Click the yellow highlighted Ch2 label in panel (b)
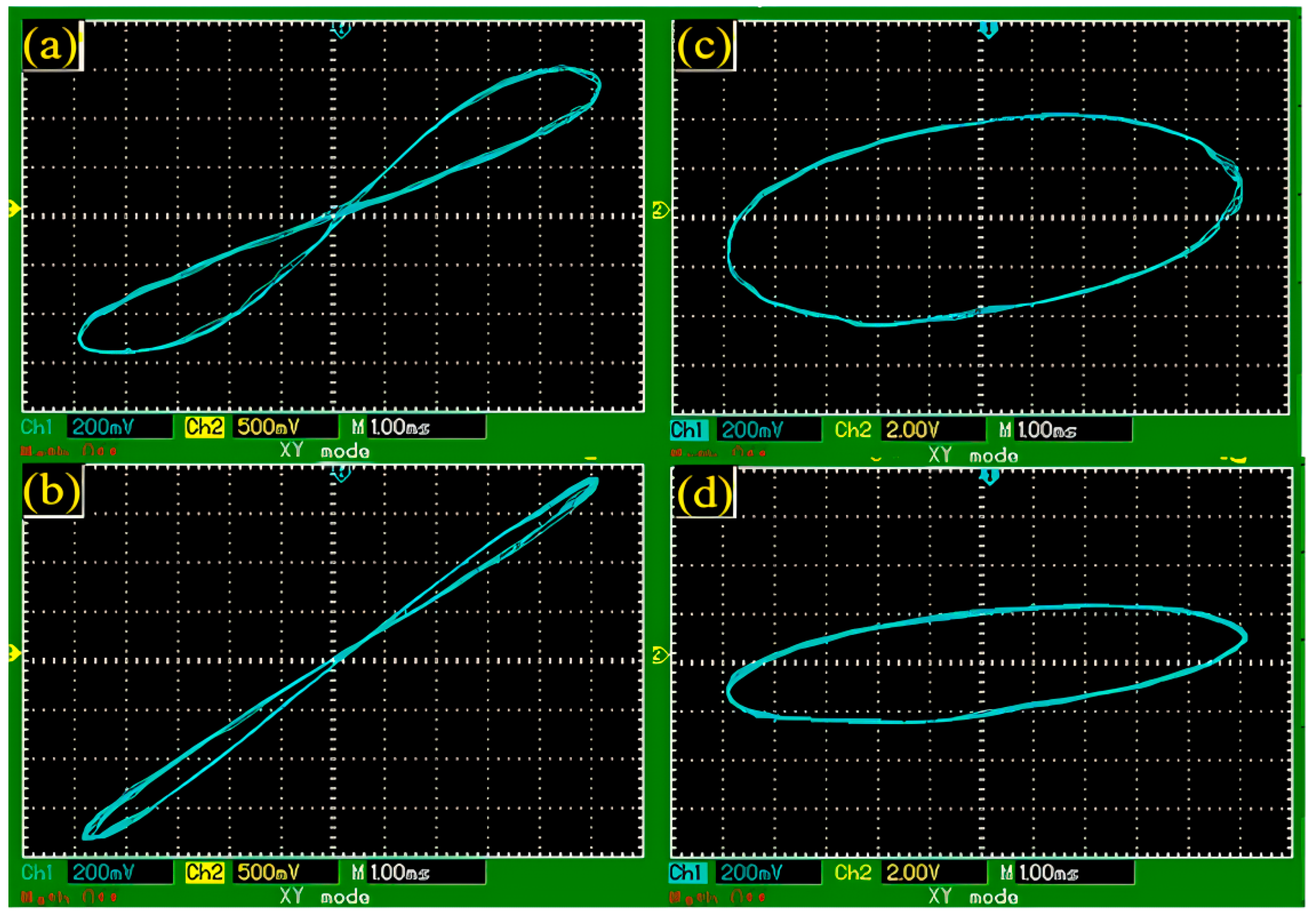 coord(204,872)
